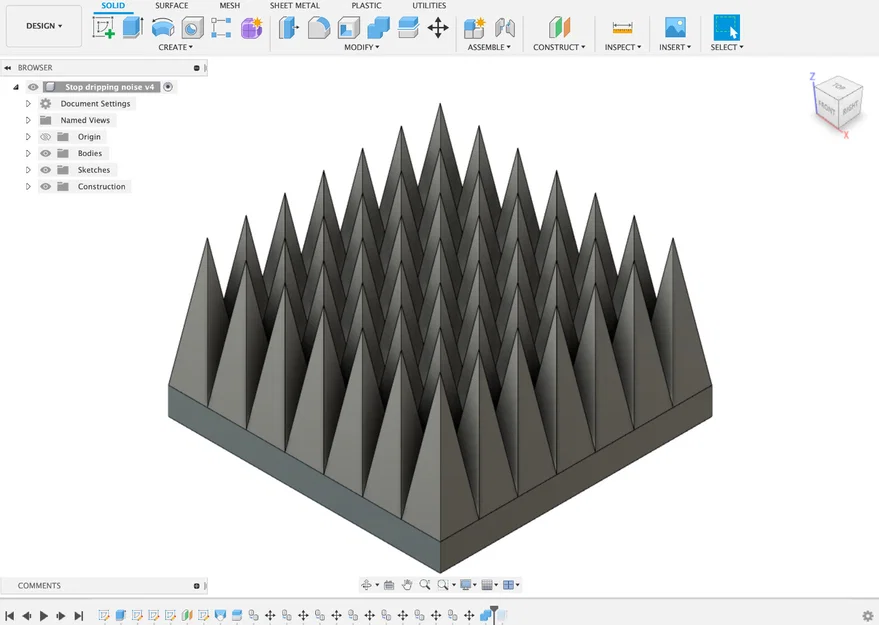Collapse the root component node
This screenshot has width=879, height=625.
[x=16, y=87]
